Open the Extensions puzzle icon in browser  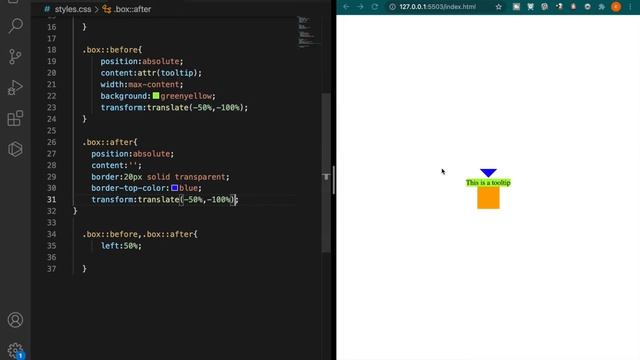click(x=602, y=7)
